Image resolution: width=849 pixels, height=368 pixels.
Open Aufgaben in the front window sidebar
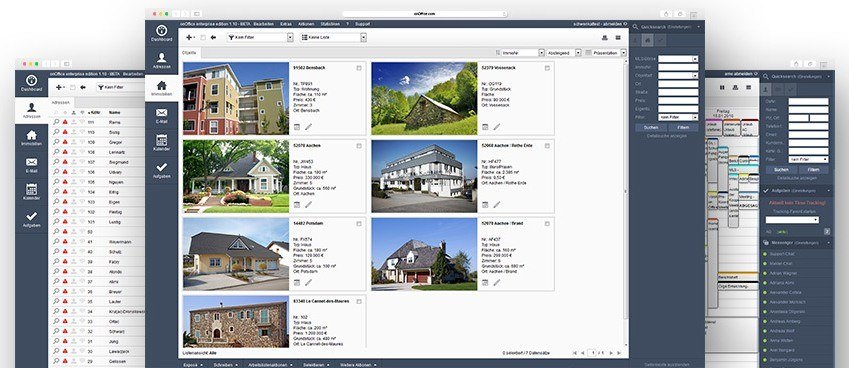tap(161, 170)
